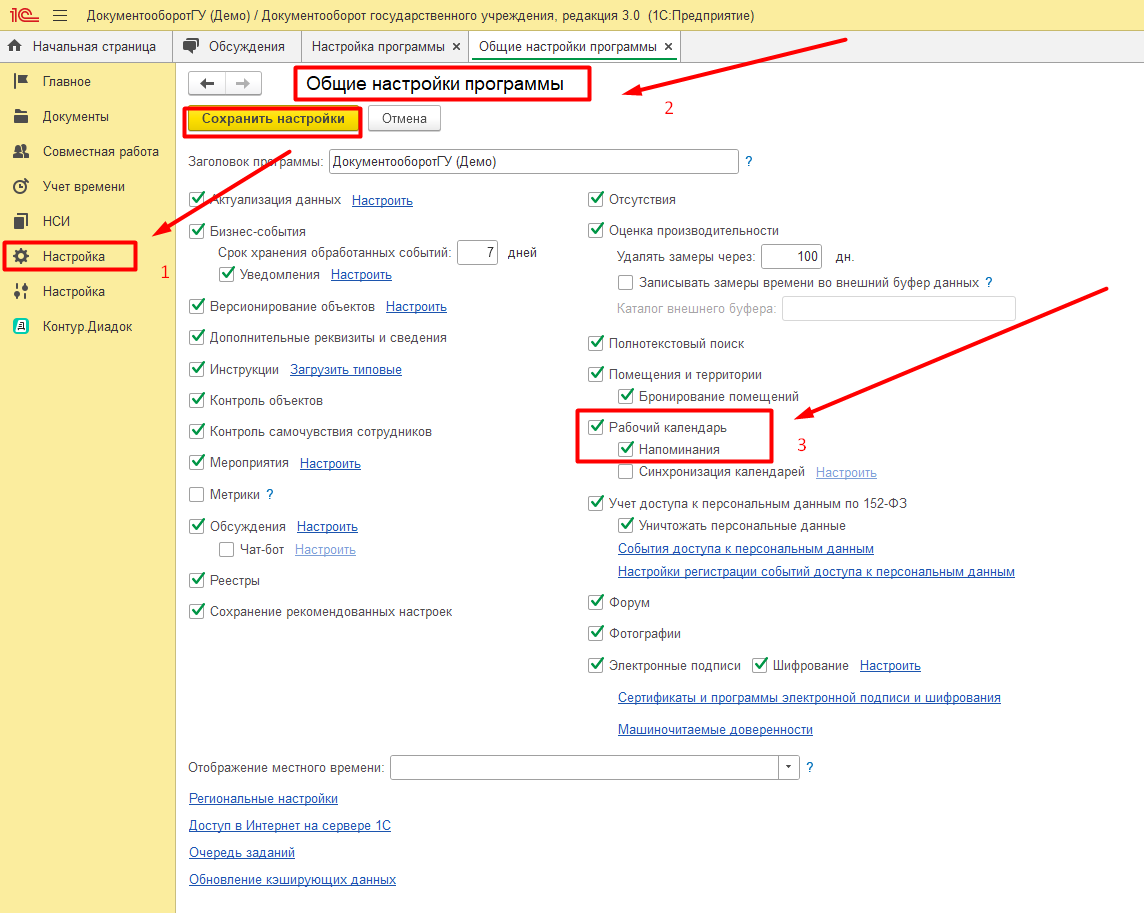Screen dimensions: 1144x913
Task: Close the Общие настройки программы tab
Action: point(668,46)
